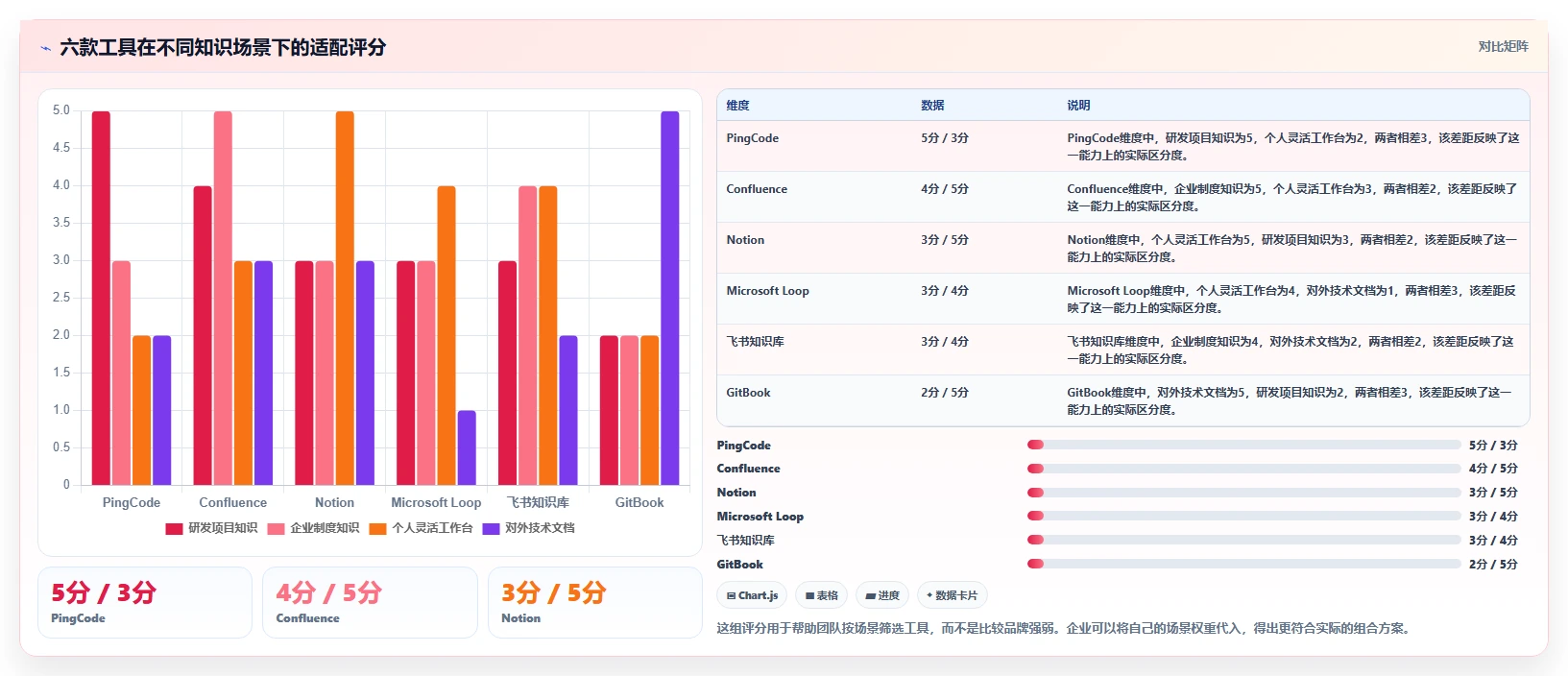This screenshot has width=1568, height=676.
Task: Select the PingCode table row name
Action: click(753, 138)
